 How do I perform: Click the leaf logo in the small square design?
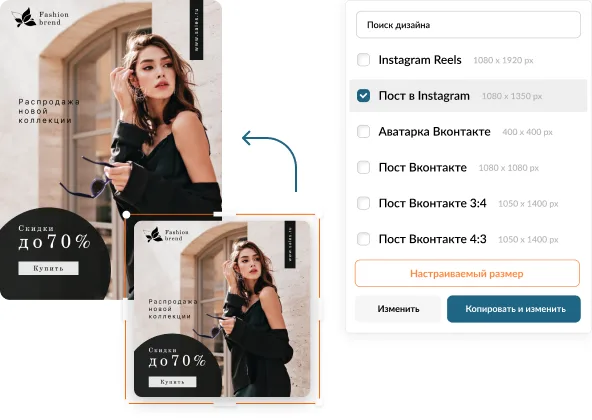153,235
